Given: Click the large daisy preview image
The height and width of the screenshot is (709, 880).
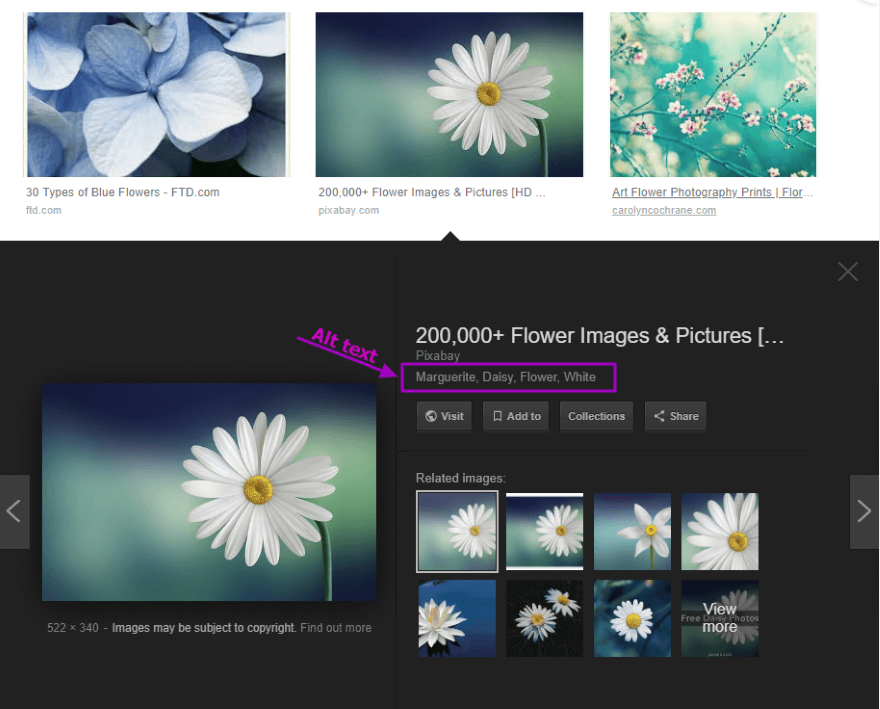Looking at the screenshot, I should tap(209, 492).
